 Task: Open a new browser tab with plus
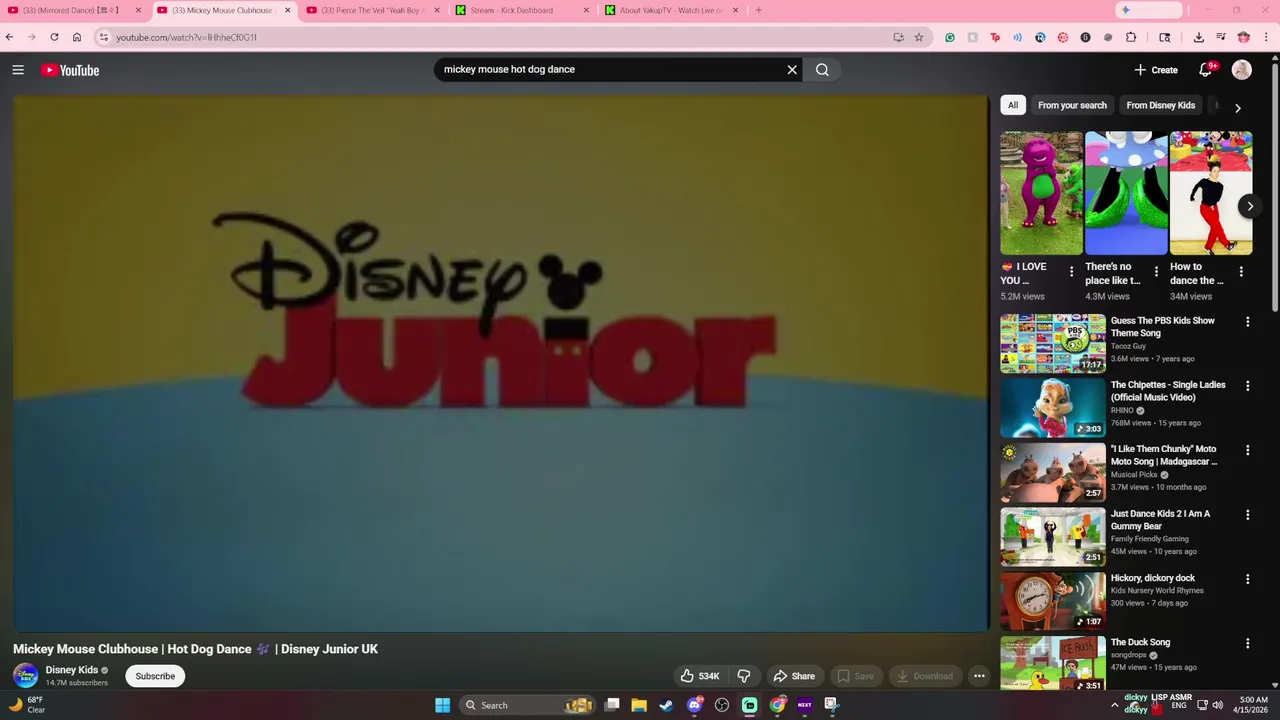[758, 10]
